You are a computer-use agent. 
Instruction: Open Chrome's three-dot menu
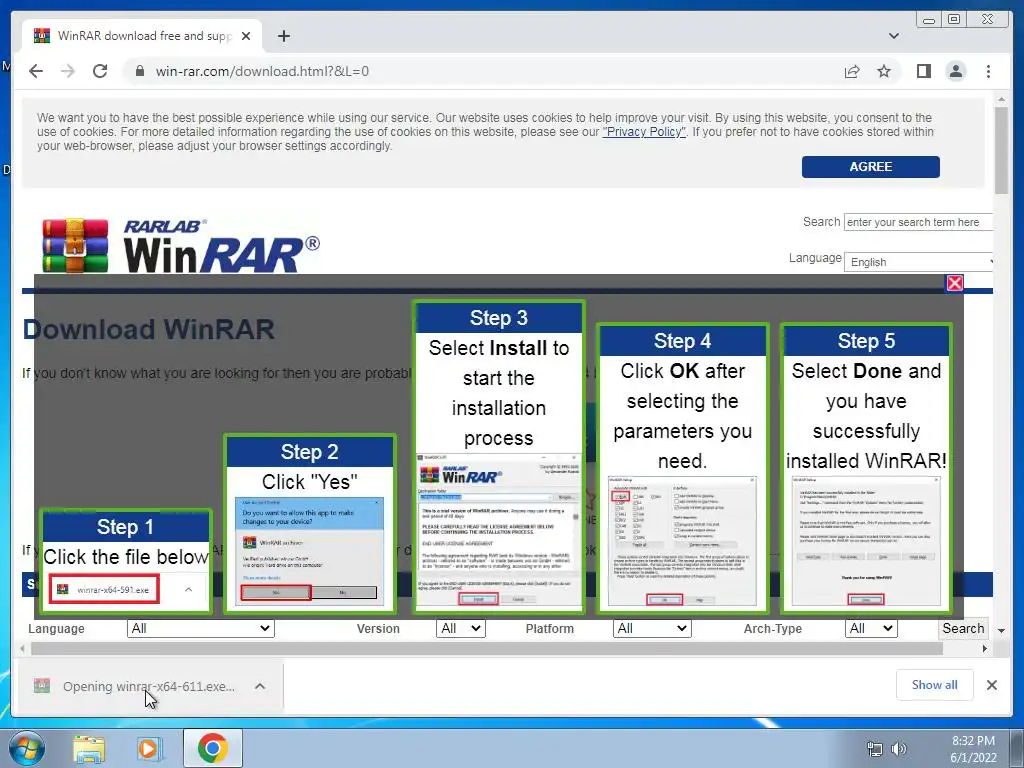coord(988,71)
